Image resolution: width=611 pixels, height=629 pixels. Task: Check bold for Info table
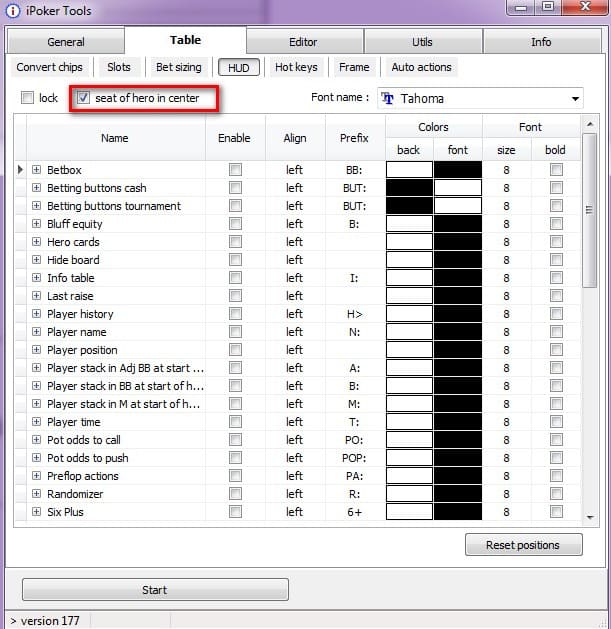click(556, 277)
